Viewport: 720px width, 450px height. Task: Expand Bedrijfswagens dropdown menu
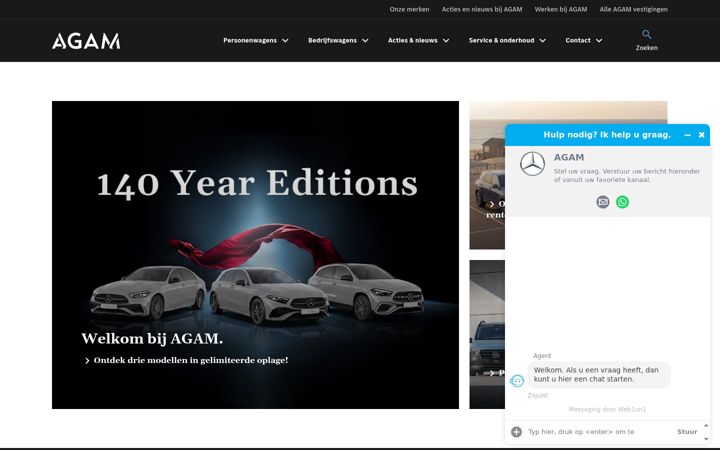[x=338, y=40]
